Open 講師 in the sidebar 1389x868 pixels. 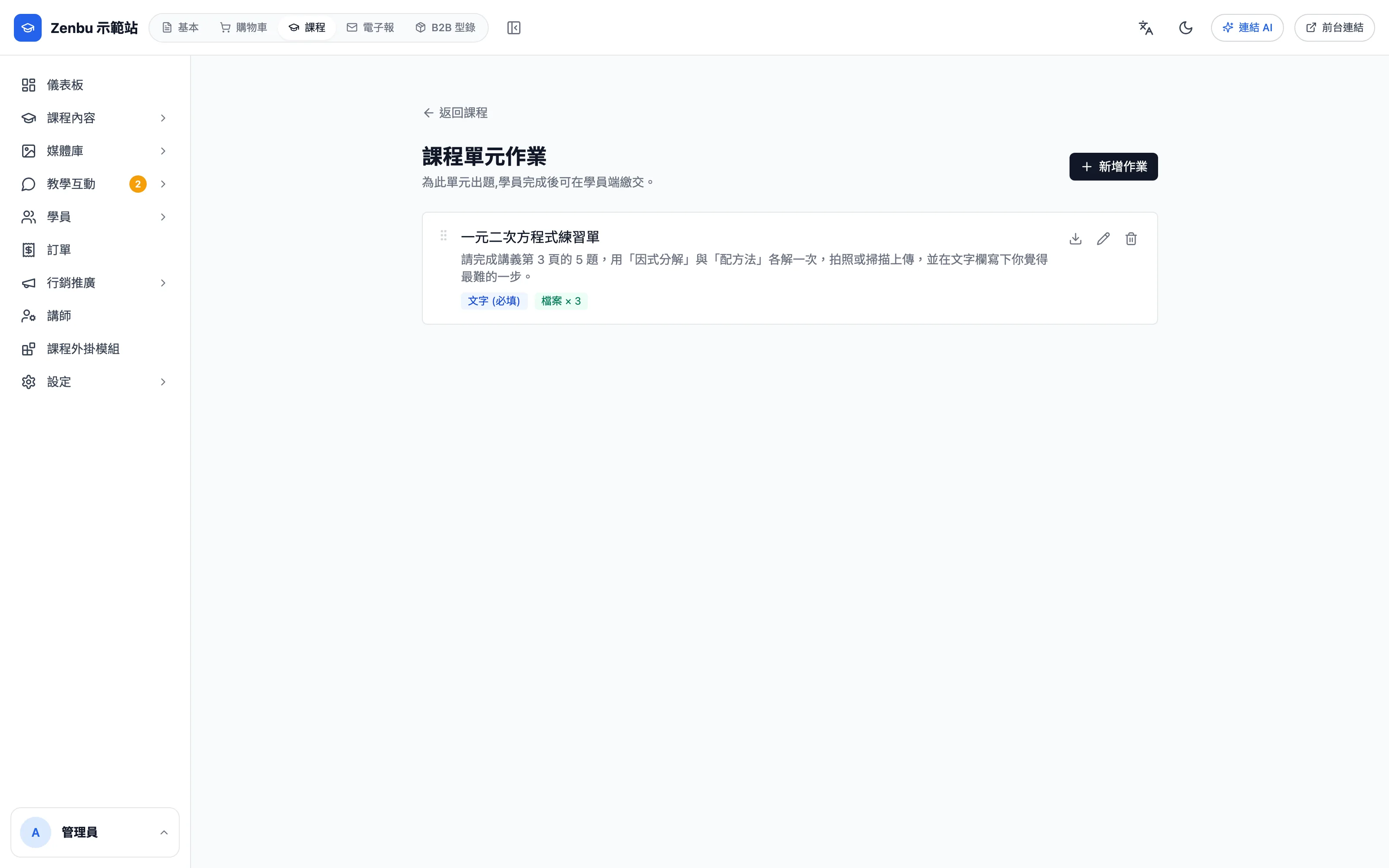(95, 316)
